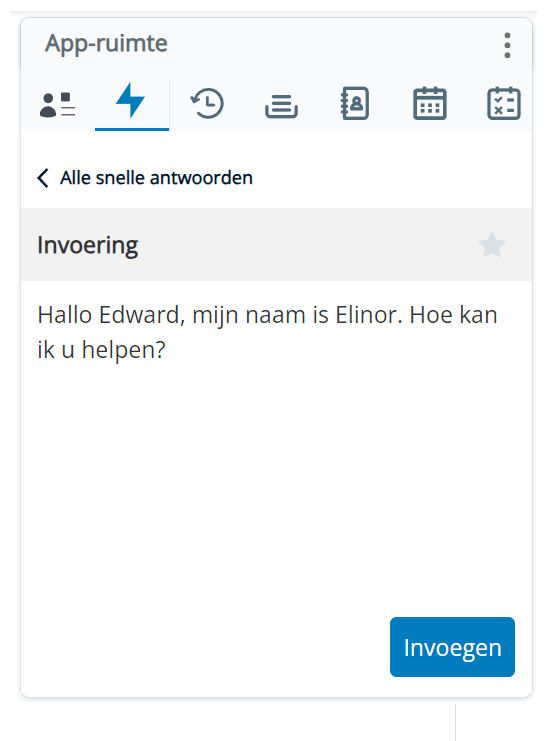
Task: Open the checklist calendar tasks icon
Action: tap(504, 103)
